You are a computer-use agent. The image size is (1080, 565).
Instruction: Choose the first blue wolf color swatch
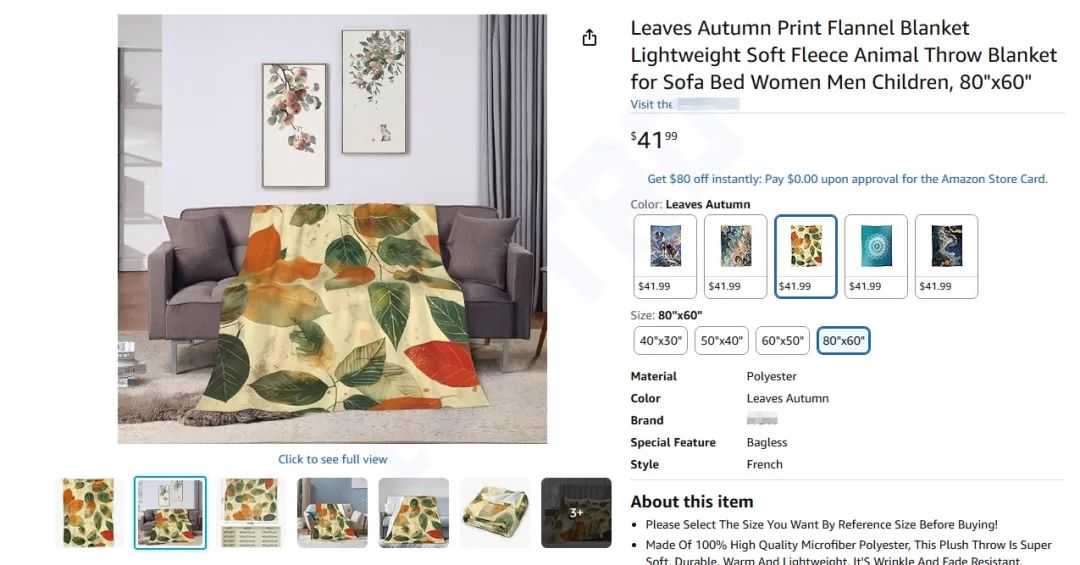pyautogui.click(x=665, y=256)
